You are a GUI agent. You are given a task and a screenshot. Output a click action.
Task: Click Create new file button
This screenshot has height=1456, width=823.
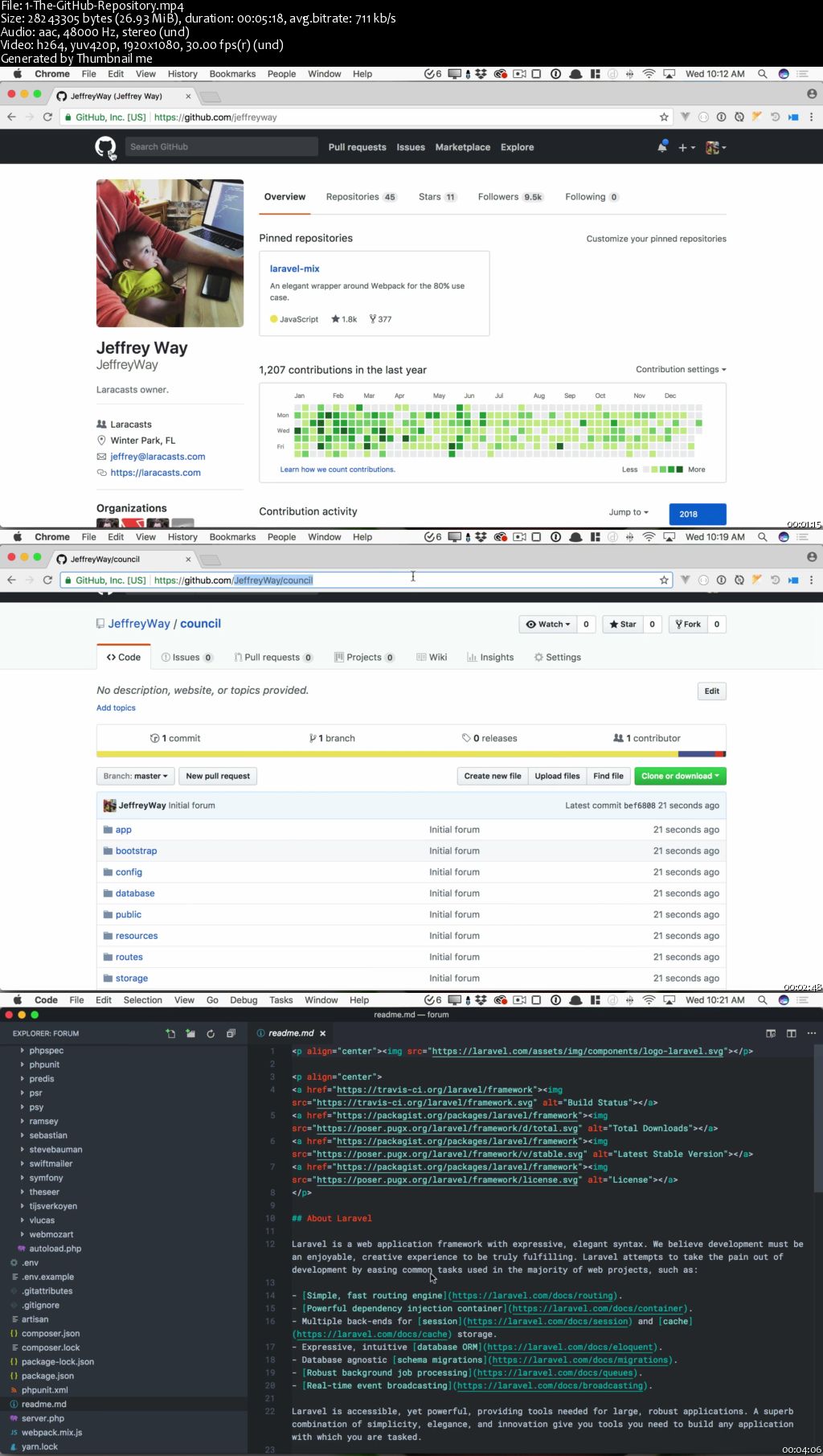492,777
